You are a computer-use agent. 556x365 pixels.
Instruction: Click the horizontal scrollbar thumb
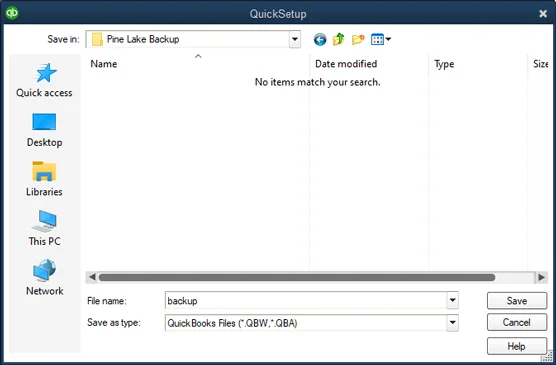[297, 277]
